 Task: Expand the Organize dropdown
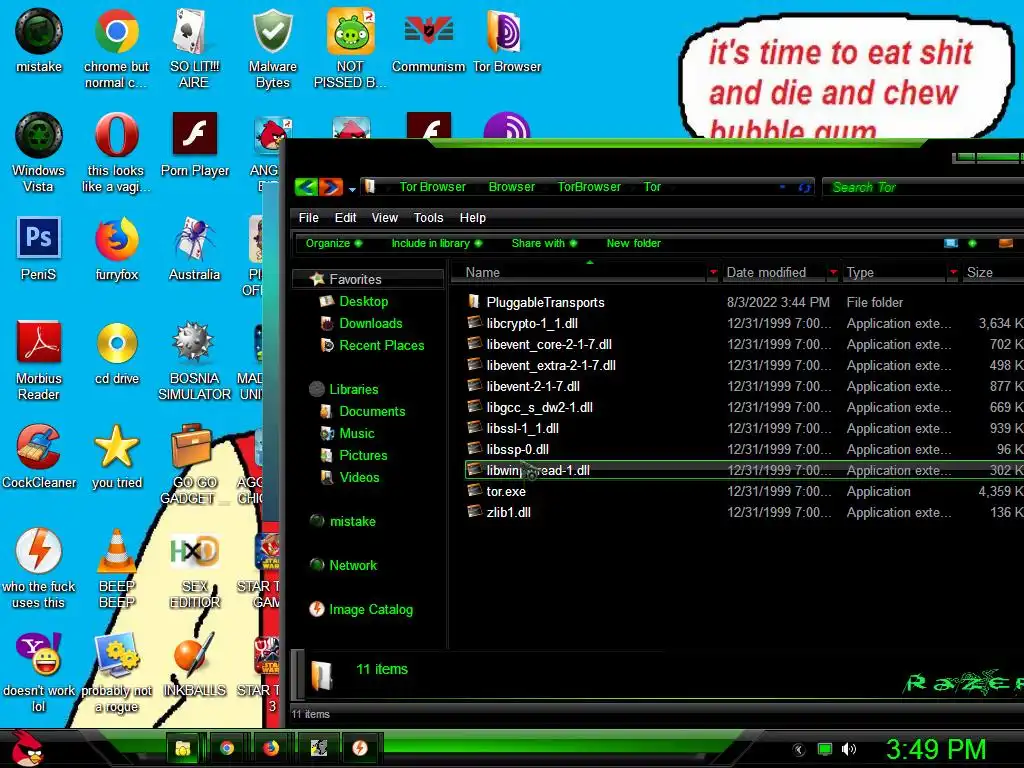[x=334, y=243]
